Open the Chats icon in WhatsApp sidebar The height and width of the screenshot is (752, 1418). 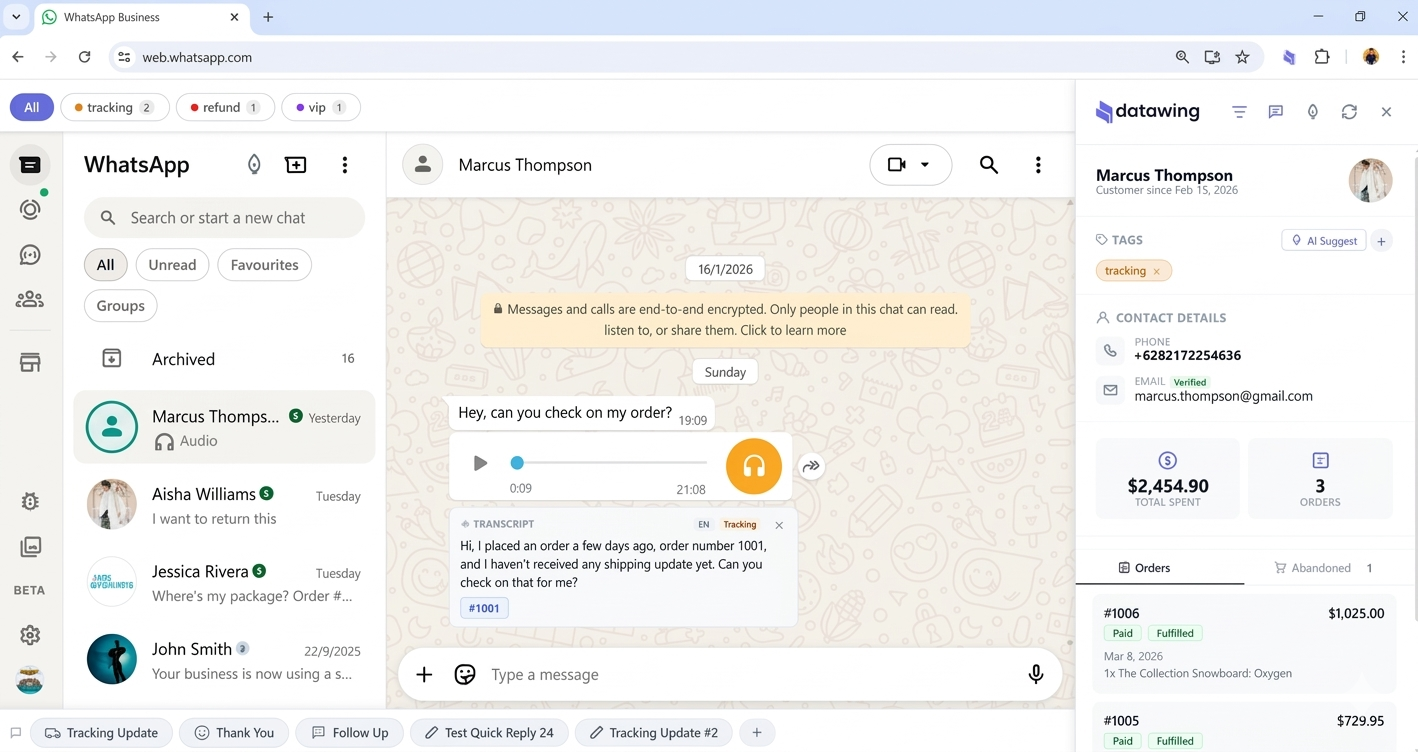(x=30, y=165)
